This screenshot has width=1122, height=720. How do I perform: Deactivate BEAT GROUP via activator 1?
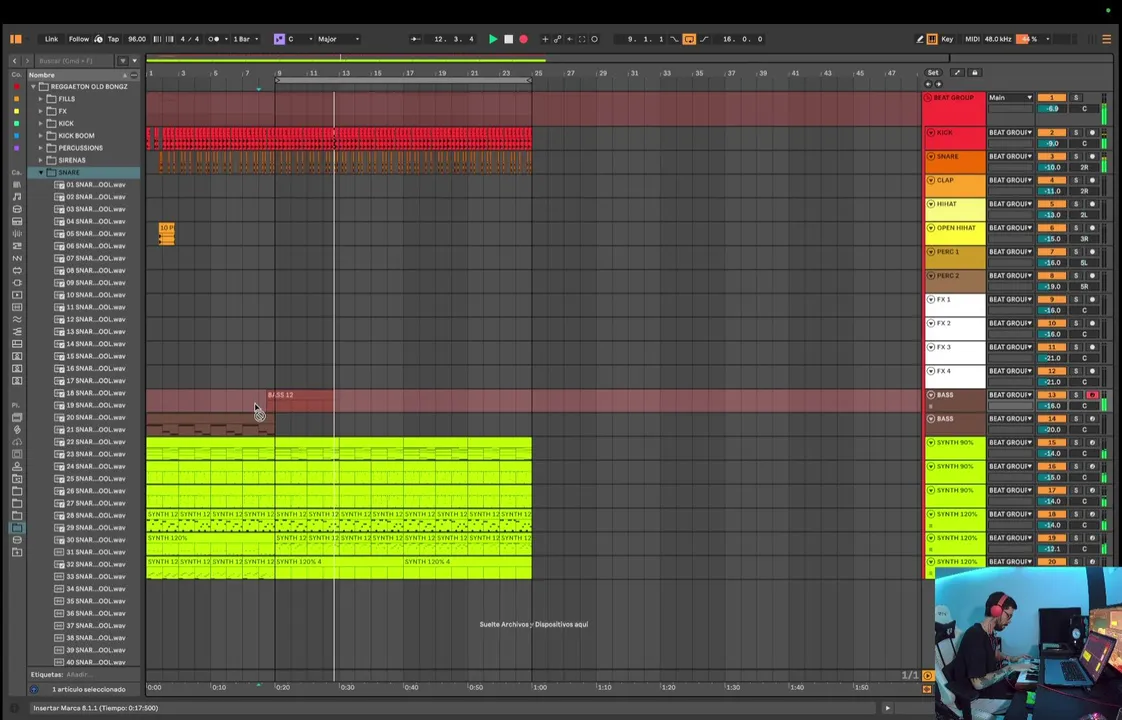click(1052, 97)
